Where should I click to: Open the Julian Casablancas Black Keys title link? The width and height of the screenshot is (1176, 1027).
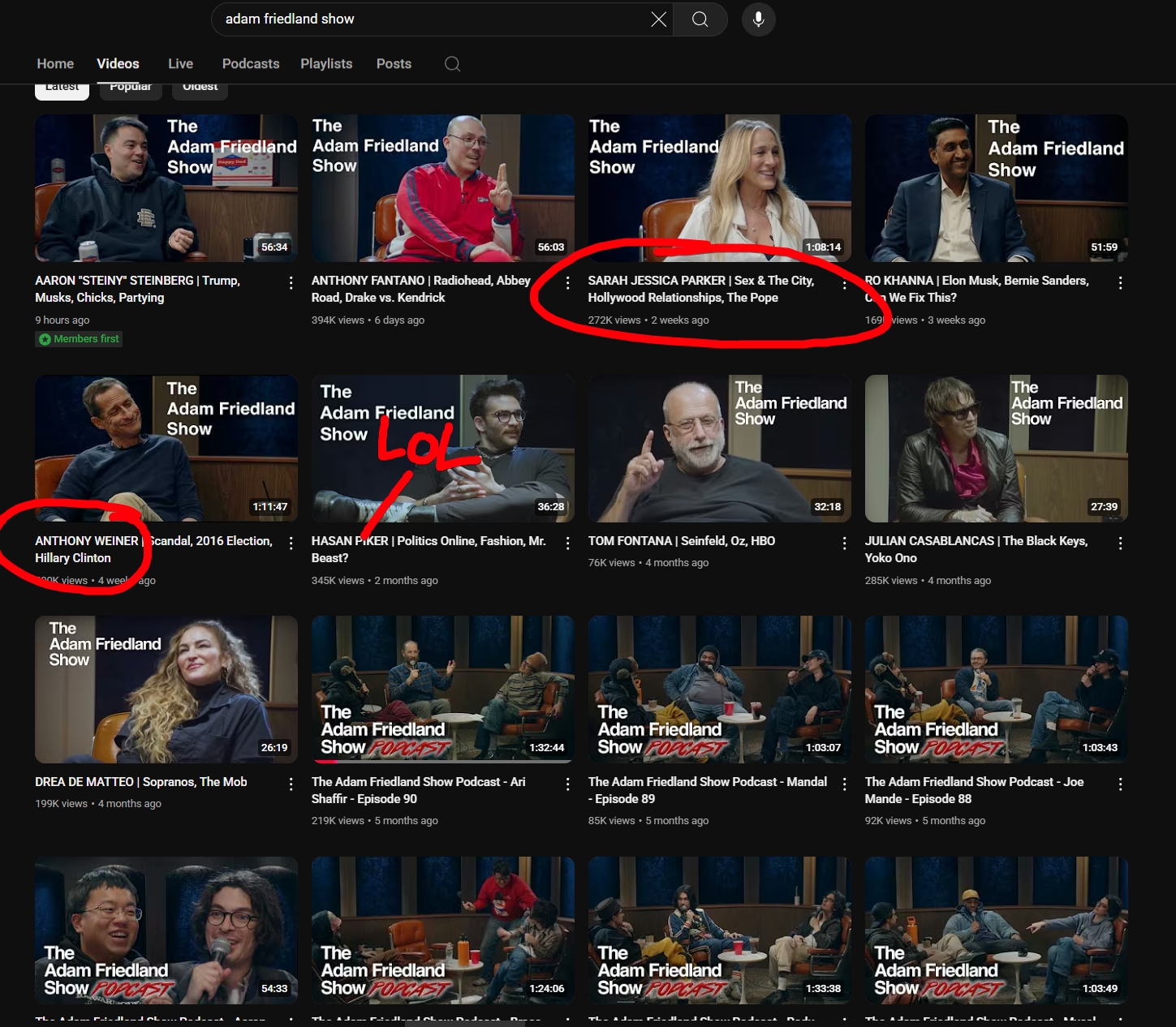point(976,549)
